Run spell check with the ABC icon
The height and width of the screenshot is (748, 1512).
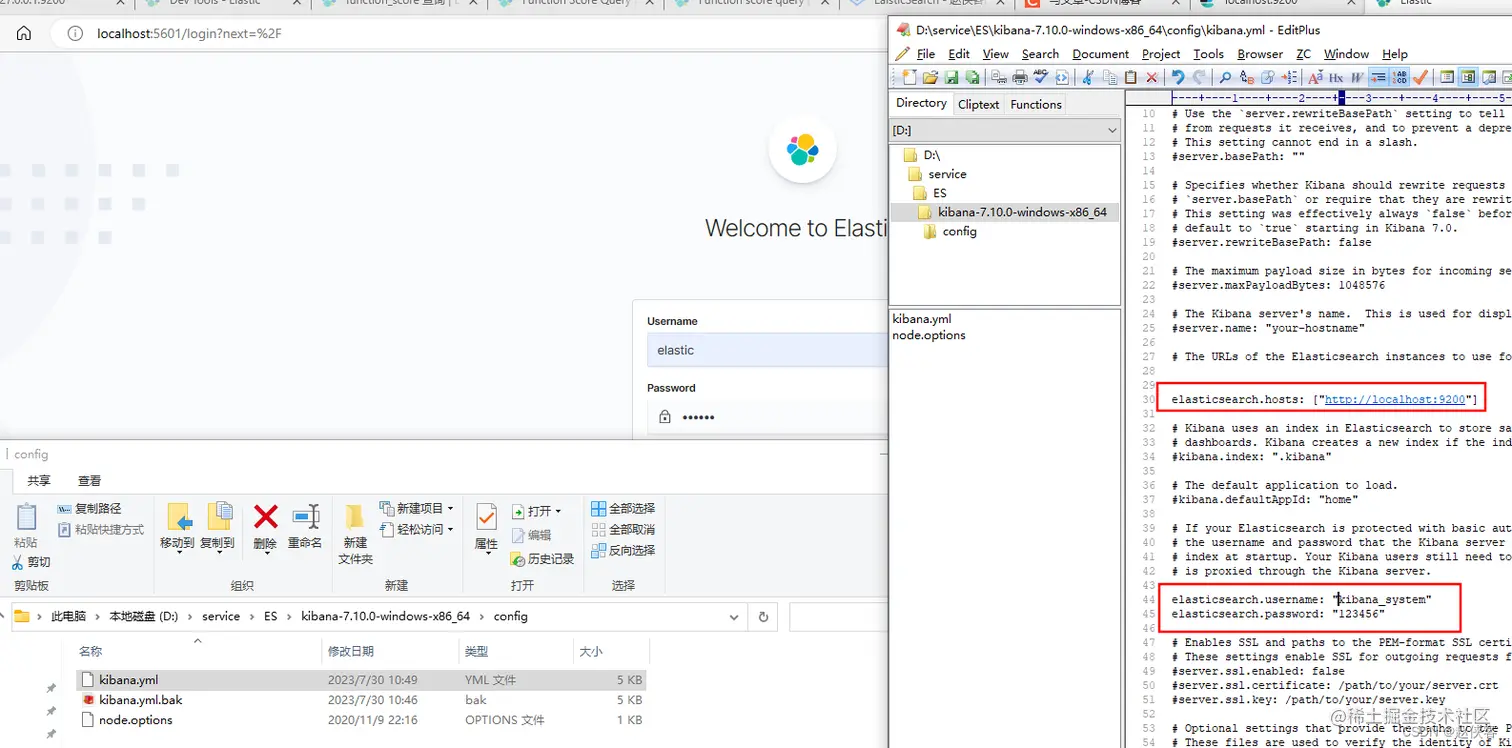tap(1041, 77)
